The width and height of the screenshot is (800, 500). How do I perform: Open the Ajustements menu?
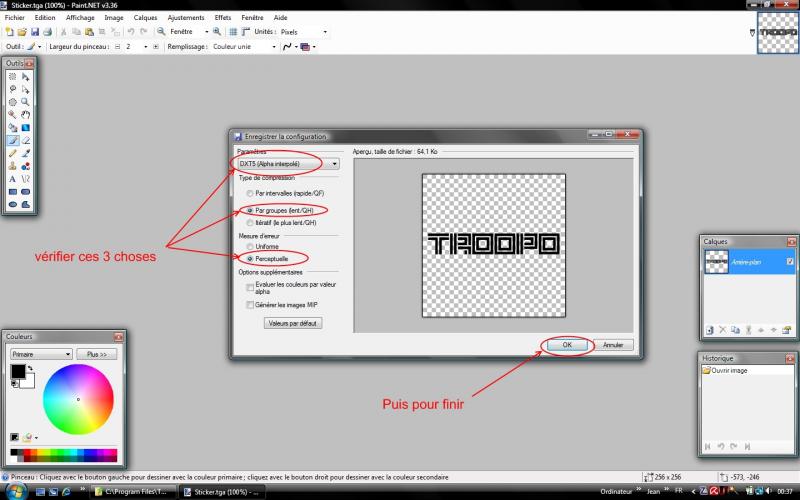point(186,17)
